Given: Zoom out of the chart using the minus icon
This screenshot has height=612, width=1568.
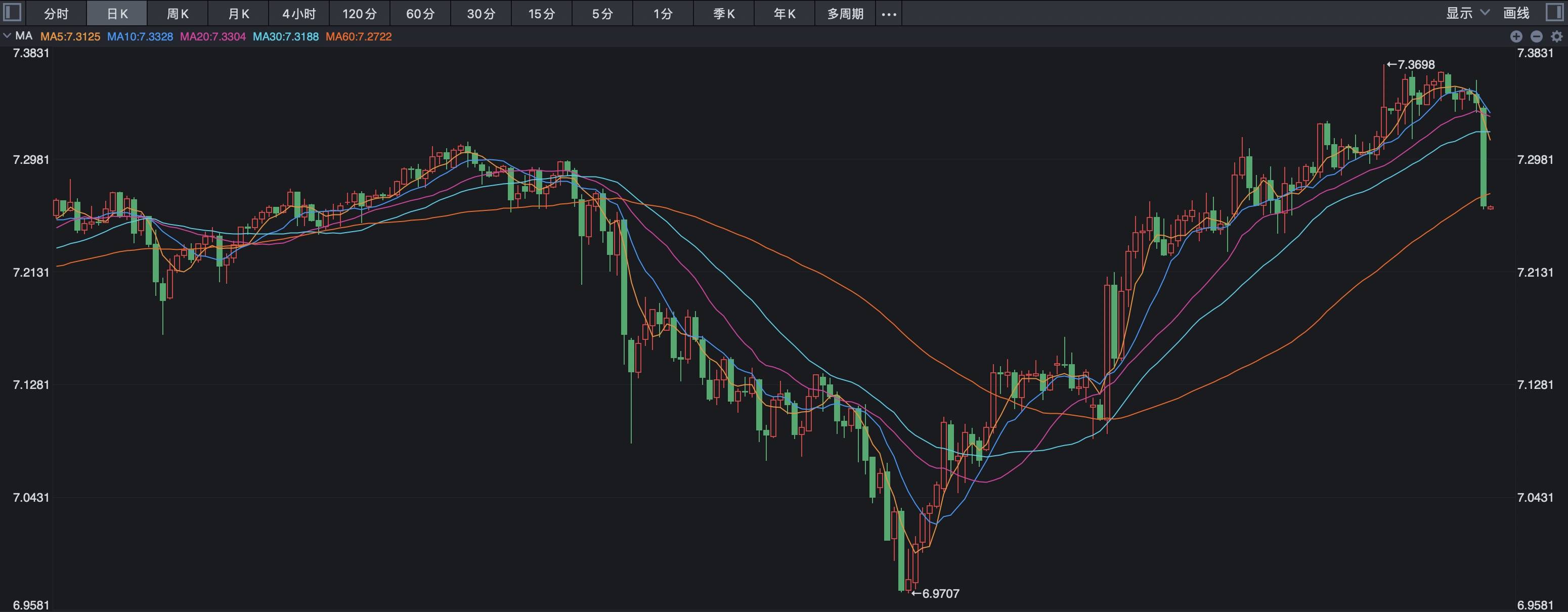Looking at the screenshot, I should click(1538, 36).
